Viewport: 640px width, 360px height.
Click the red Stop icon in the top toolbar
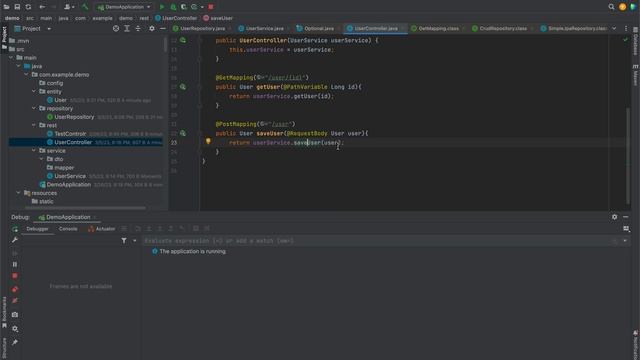click(211, 7)
